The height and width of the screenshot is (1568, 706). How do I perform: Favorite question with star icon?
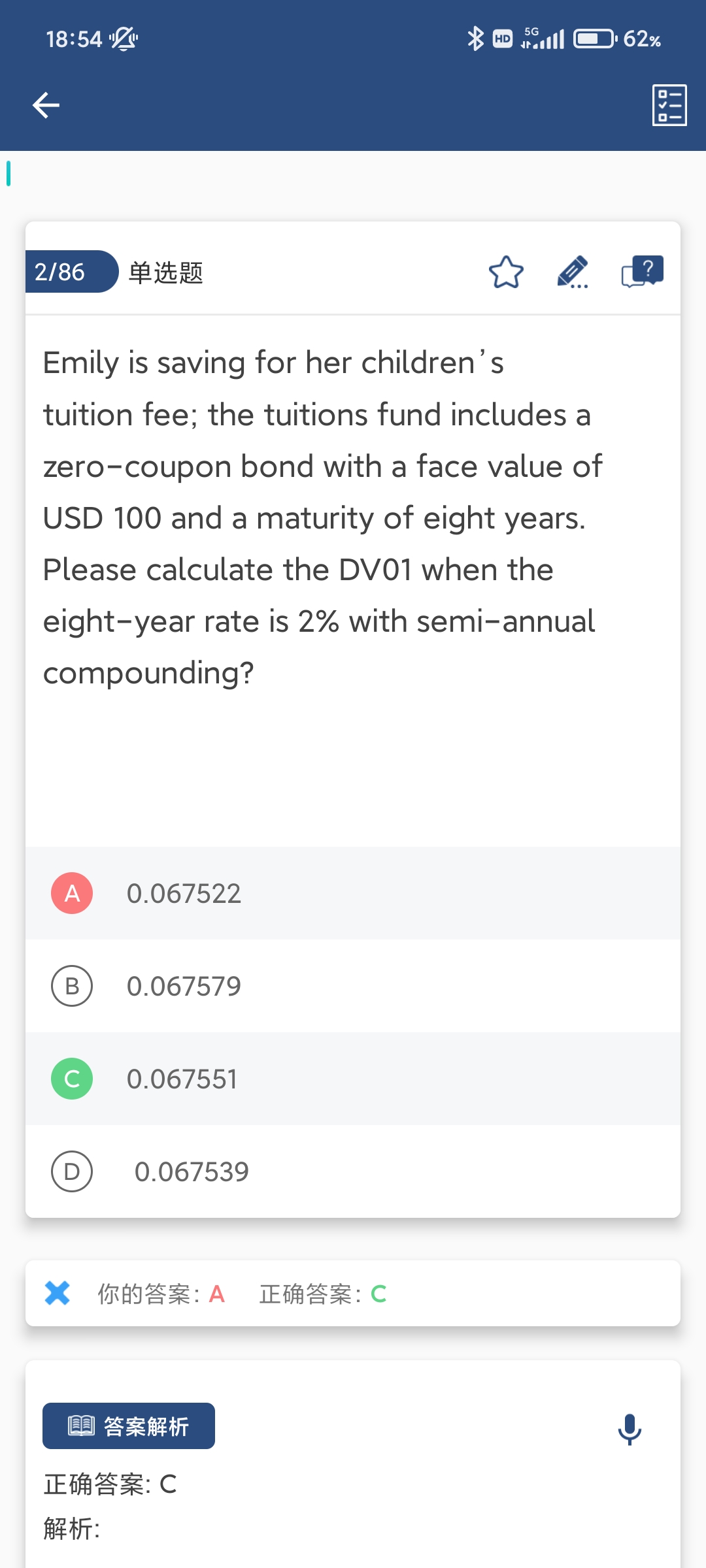506,272
